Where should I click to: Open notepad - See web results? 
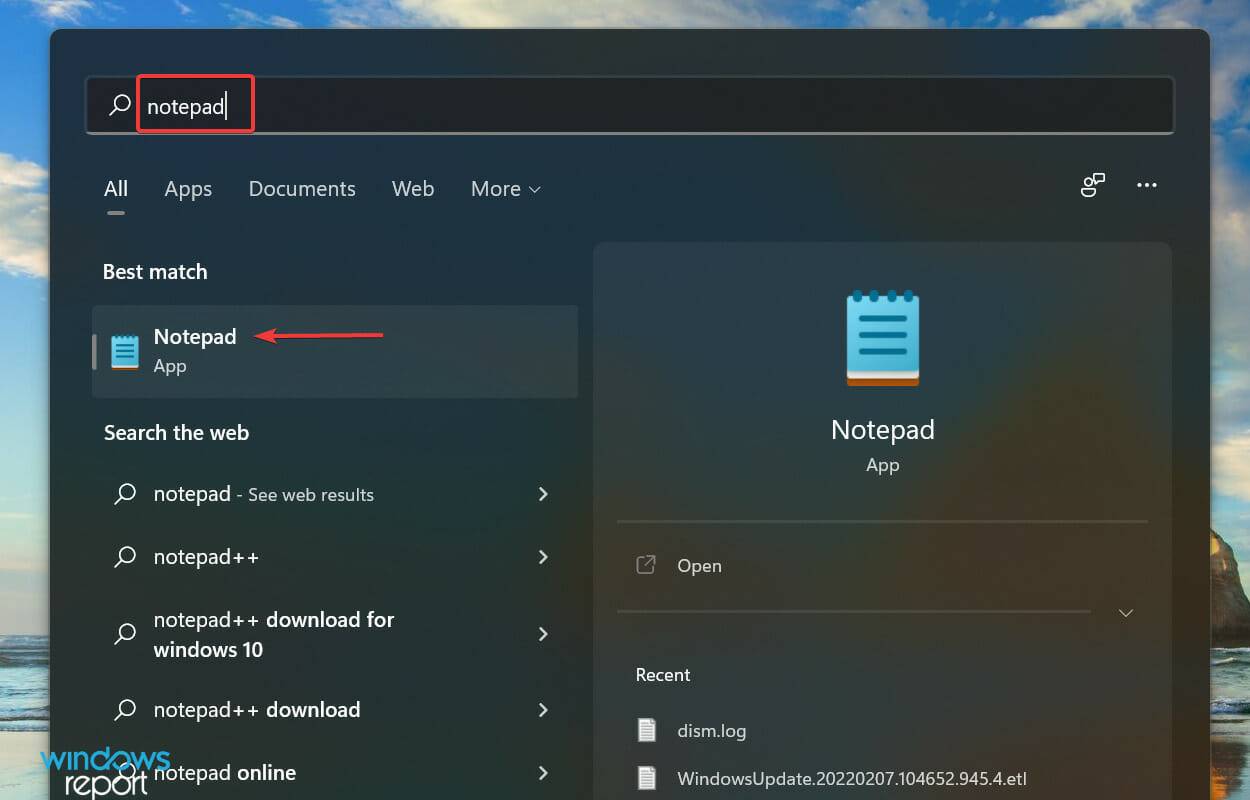point(264,494)
